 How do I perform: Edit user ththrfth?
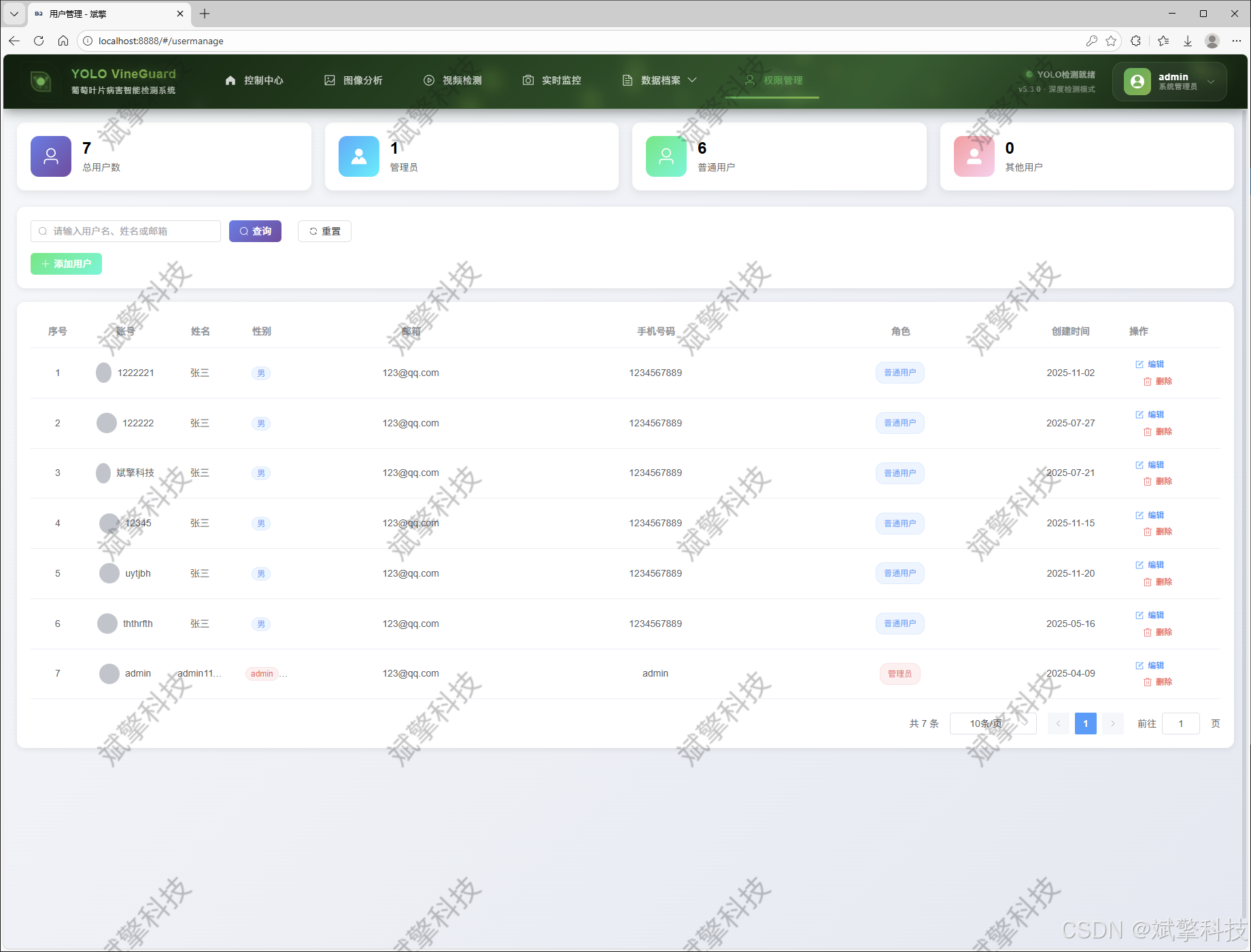click(x=1150, y=615)
